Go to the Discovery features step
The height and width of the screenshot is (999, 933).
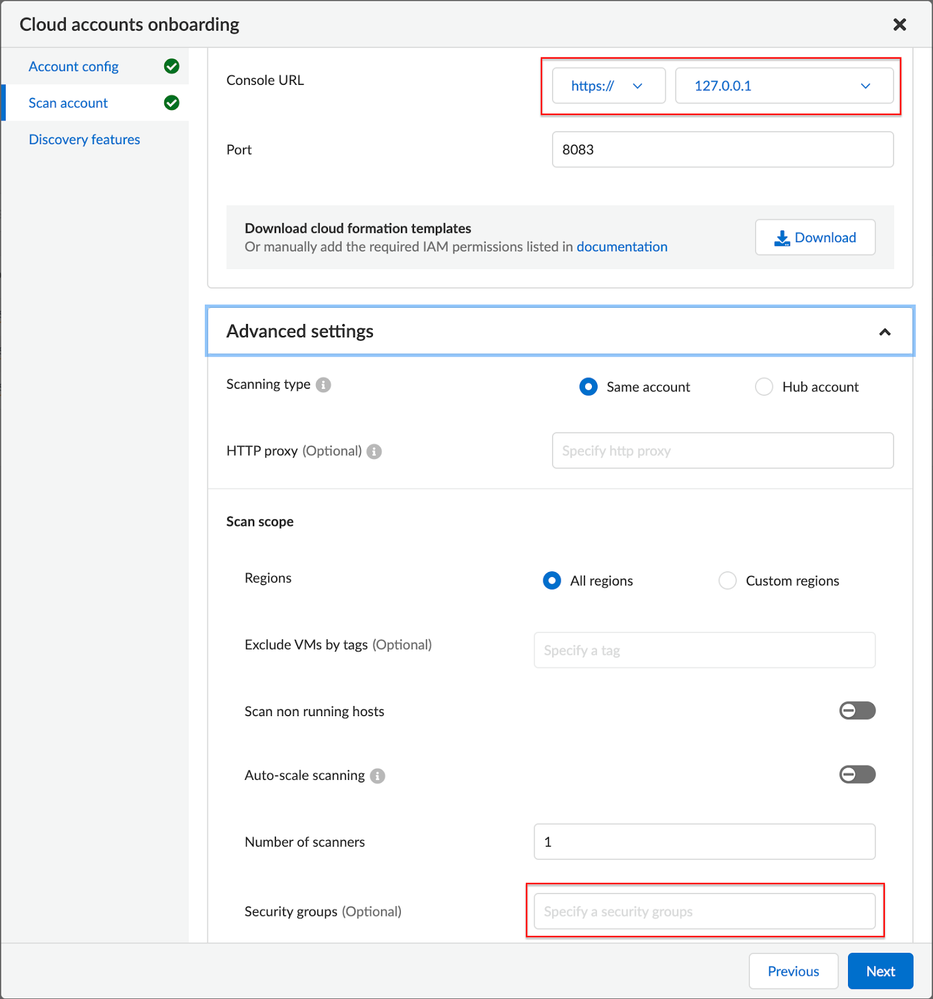[84, 140]
